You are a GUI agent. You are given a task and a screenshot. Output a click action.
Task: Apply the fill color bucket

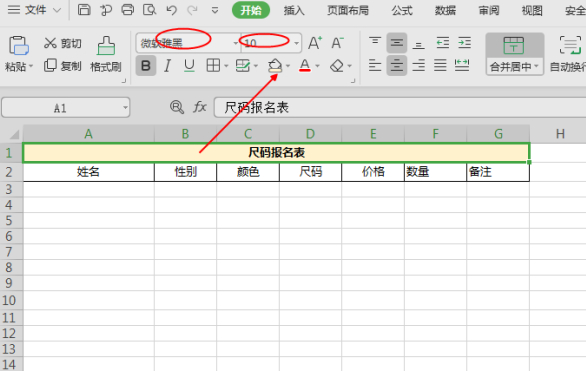pos(275,66)
